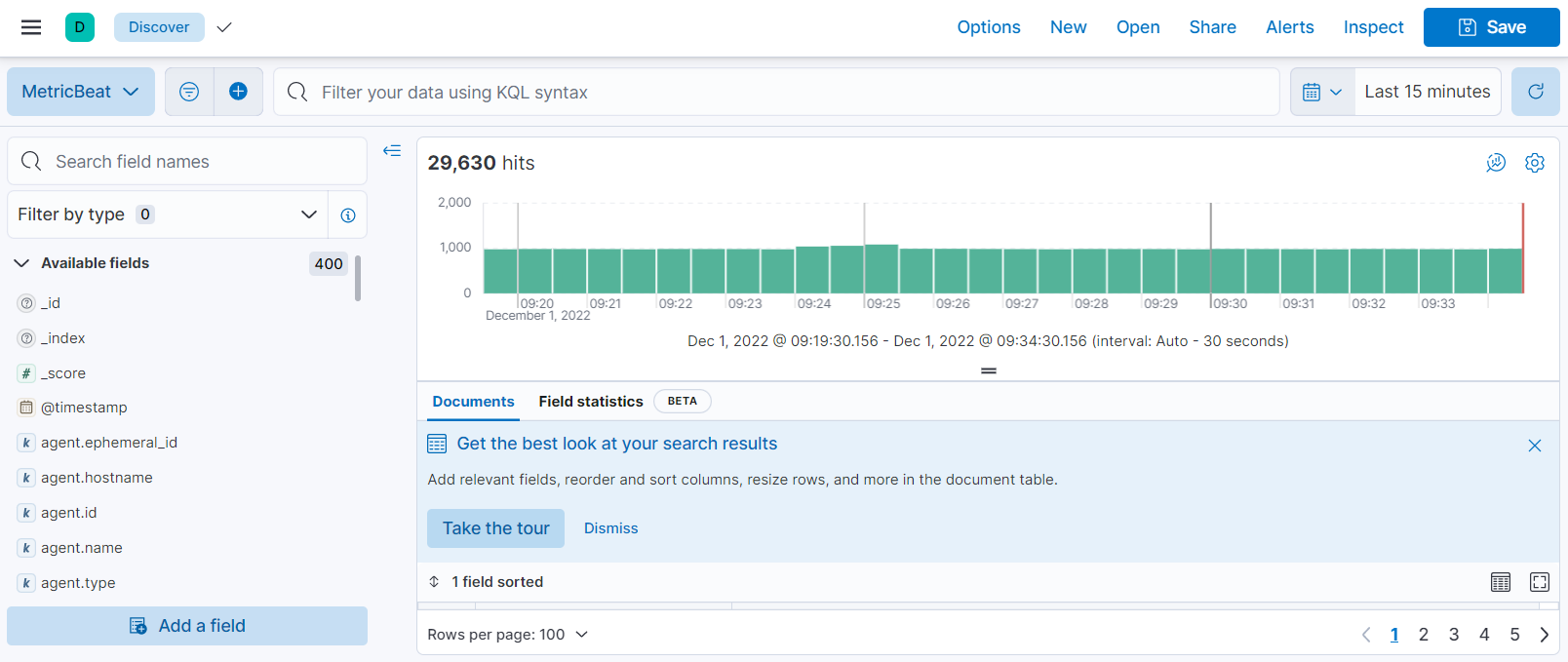Click the refresh query button
The image size is (1568, 662).
tap(1535, 92)
